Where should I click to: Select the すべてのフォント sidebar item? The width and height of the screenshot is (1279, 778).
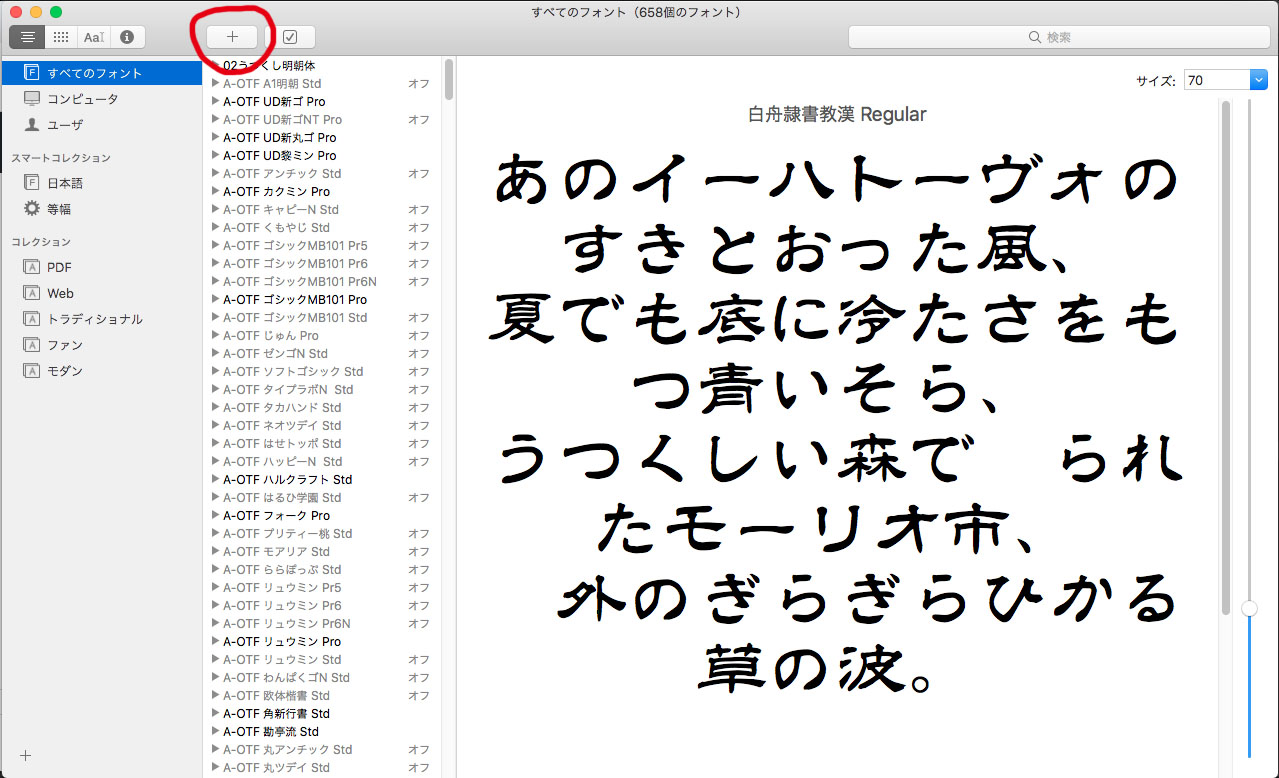click(x=94, y=73)
